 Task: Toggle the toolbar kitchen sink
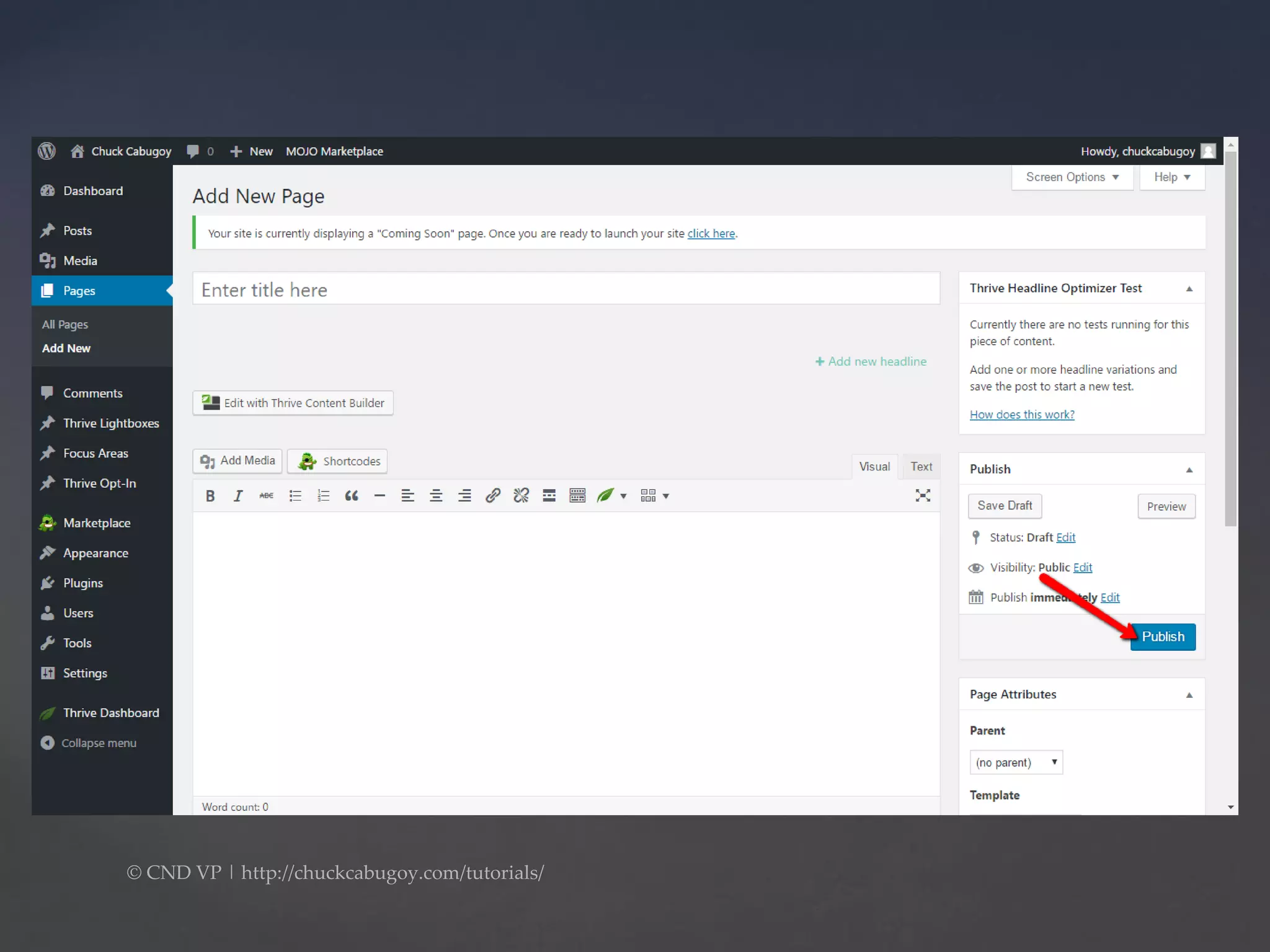tap(577, 496)
